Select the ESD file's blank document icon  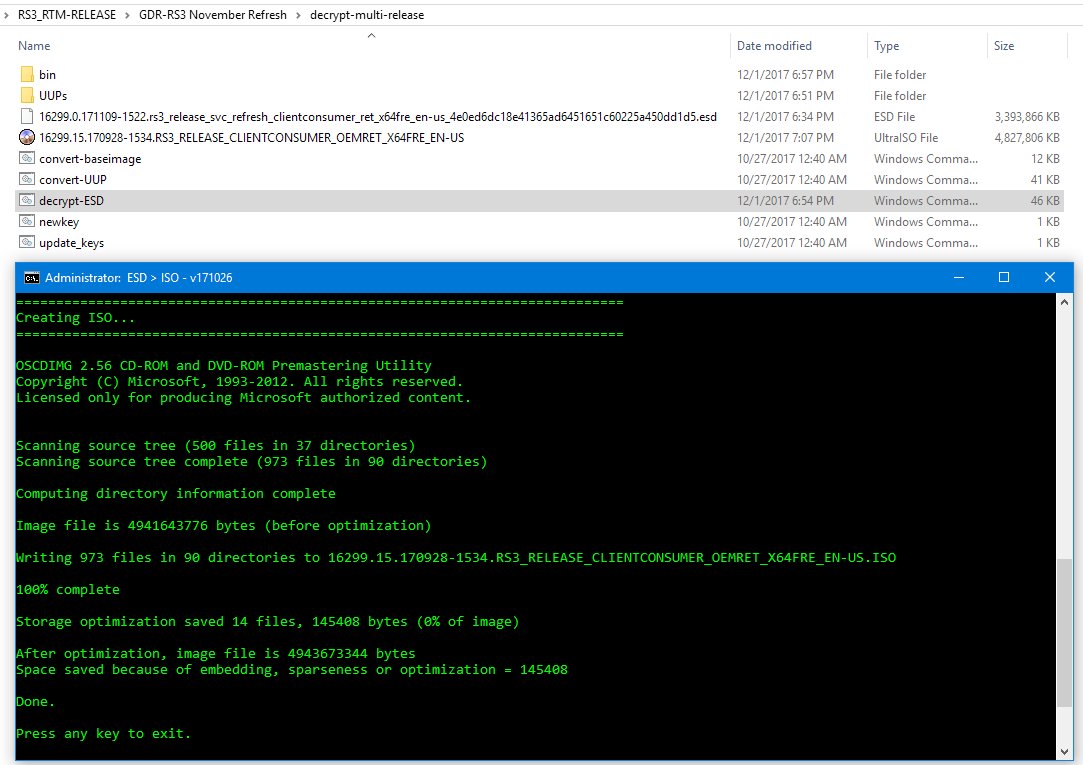[x=27, y=117]
